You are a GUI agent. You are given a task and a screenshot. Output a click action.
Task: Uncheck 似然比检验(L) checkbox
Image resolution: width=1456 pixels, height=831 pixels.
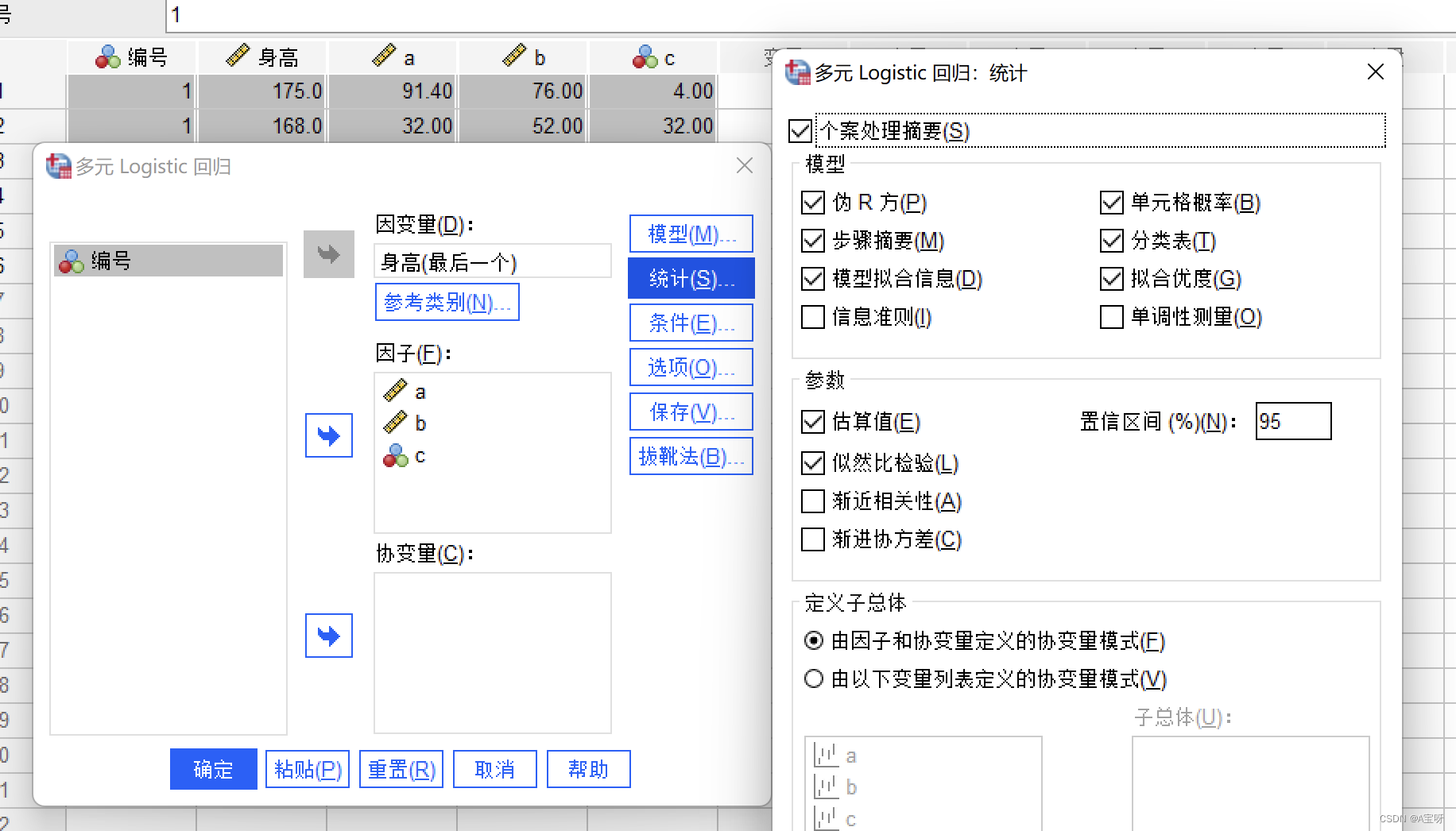(x=813, y=463)
